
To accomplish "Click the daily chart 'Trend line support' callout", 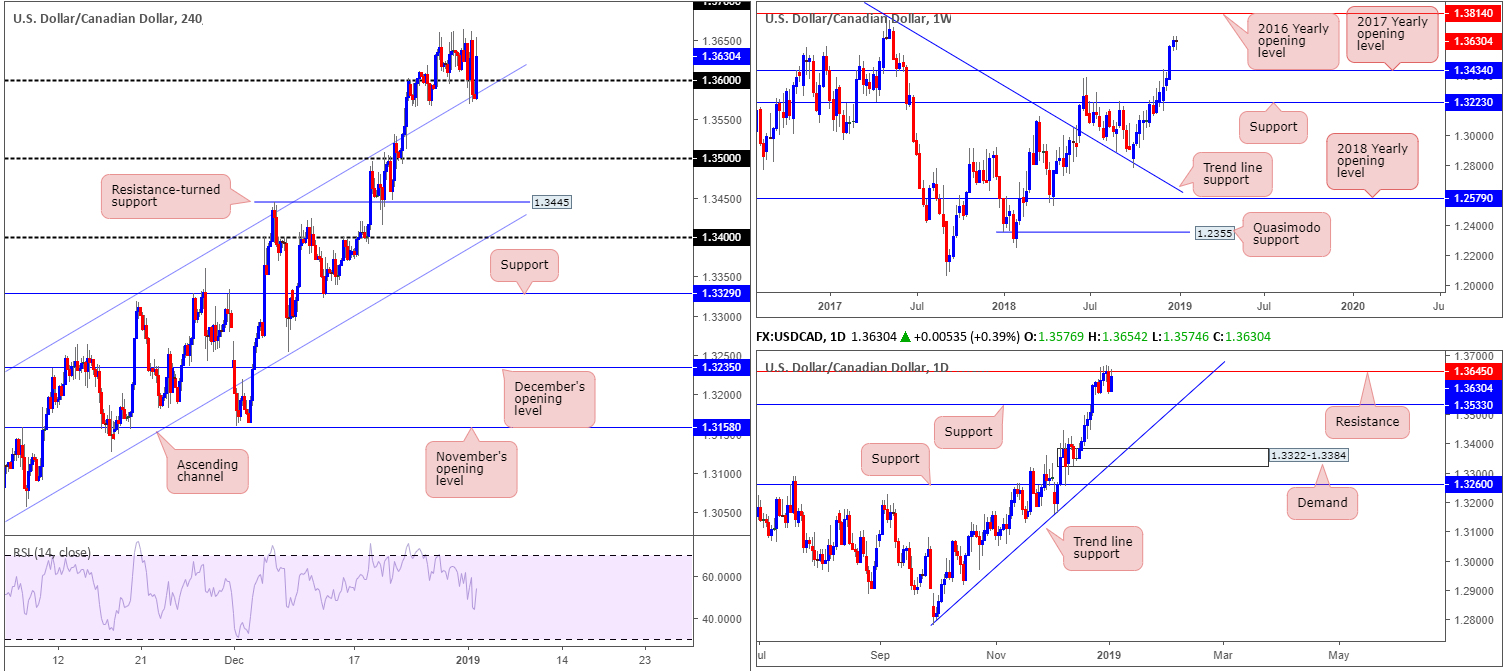I will point(1103,547).
